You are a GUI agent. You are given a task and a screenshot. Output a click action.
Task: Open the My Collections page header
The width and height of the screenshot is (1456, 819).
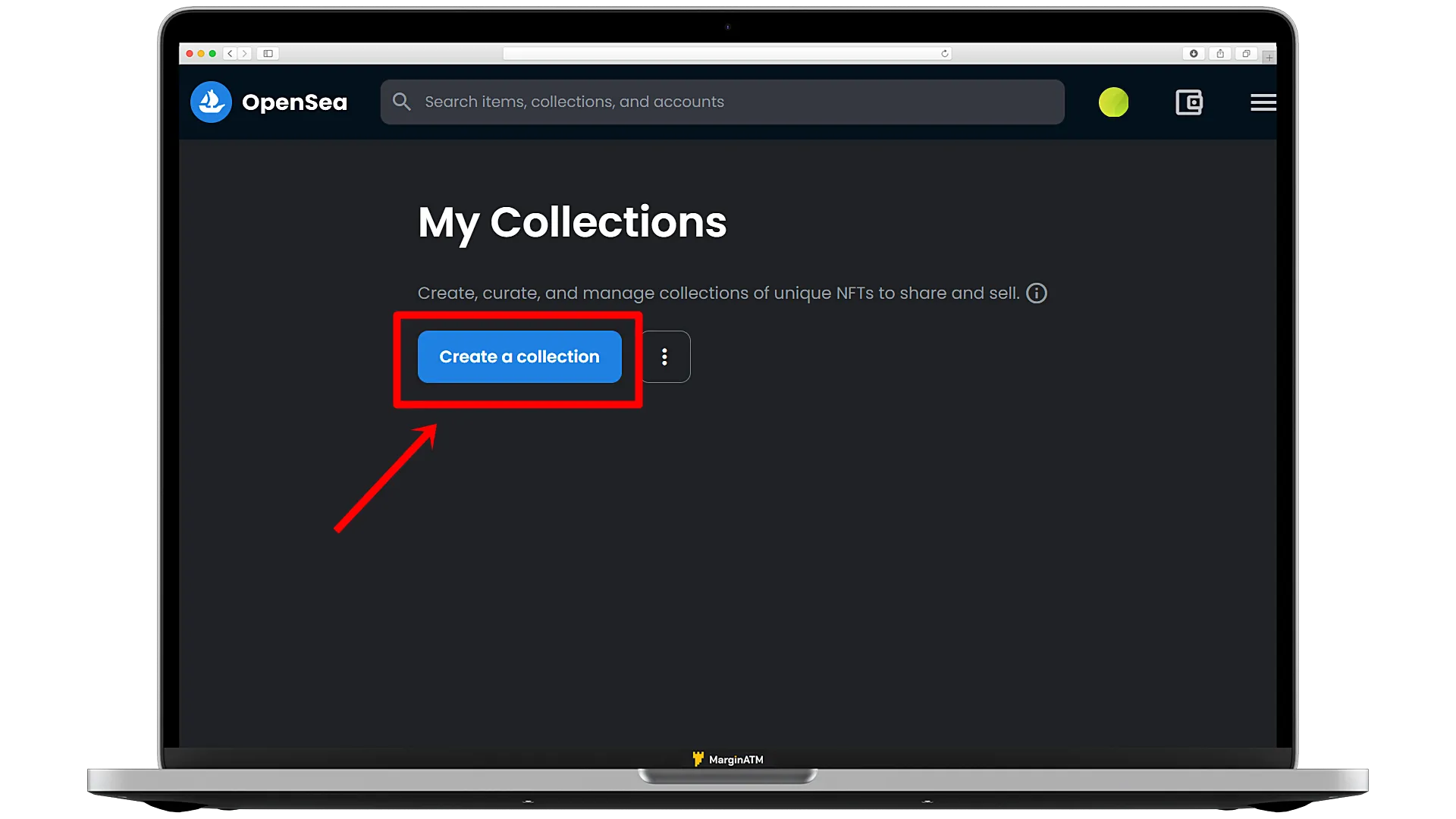point(571,221)
